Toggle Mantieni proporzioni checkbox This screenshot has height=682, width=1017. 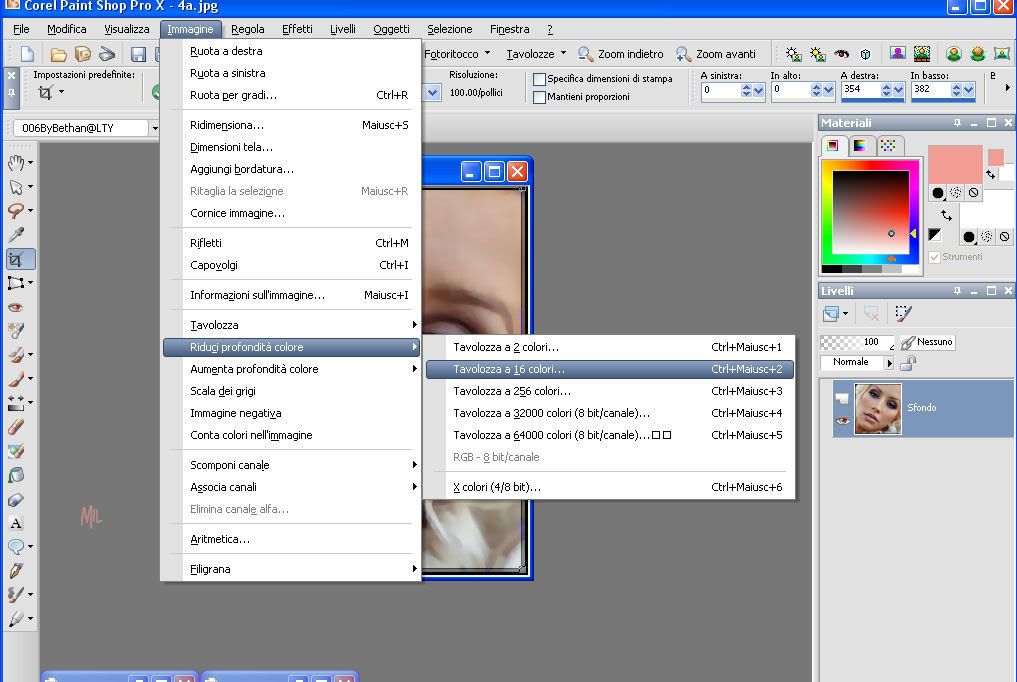(x=539, y=97)
